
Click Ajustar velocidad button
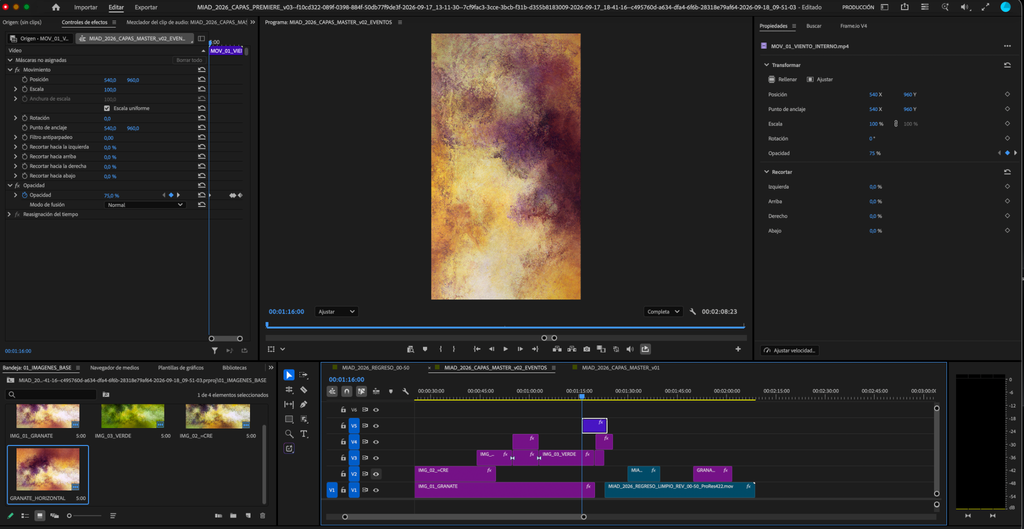point(790,351)
